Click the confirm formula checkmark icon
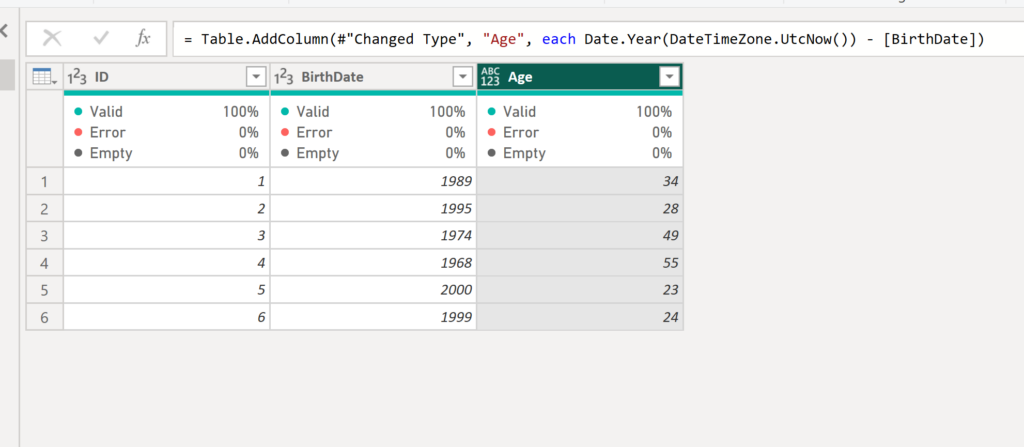Image resolution: width=1024 pixels, height=447 pixels. coord(101,39)
